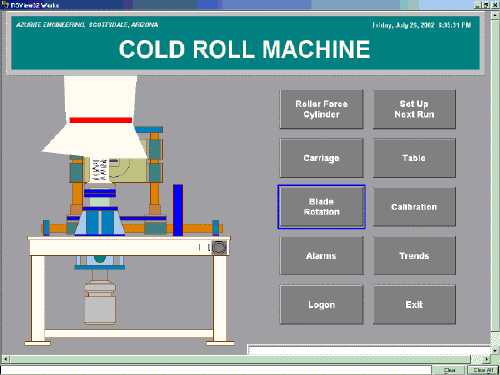
Task: Click the horizontal scrollbar left arrow
Action: (5, 359)
